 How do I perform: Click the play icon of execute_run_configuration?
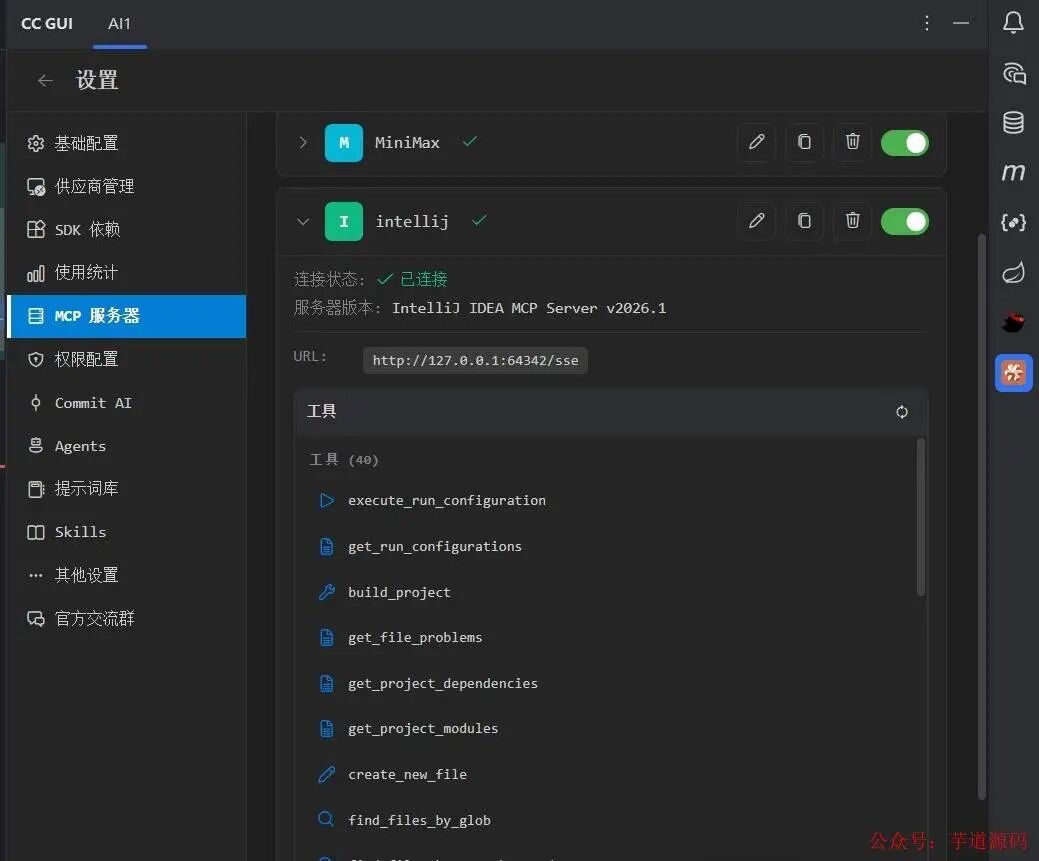coord(326,500)
